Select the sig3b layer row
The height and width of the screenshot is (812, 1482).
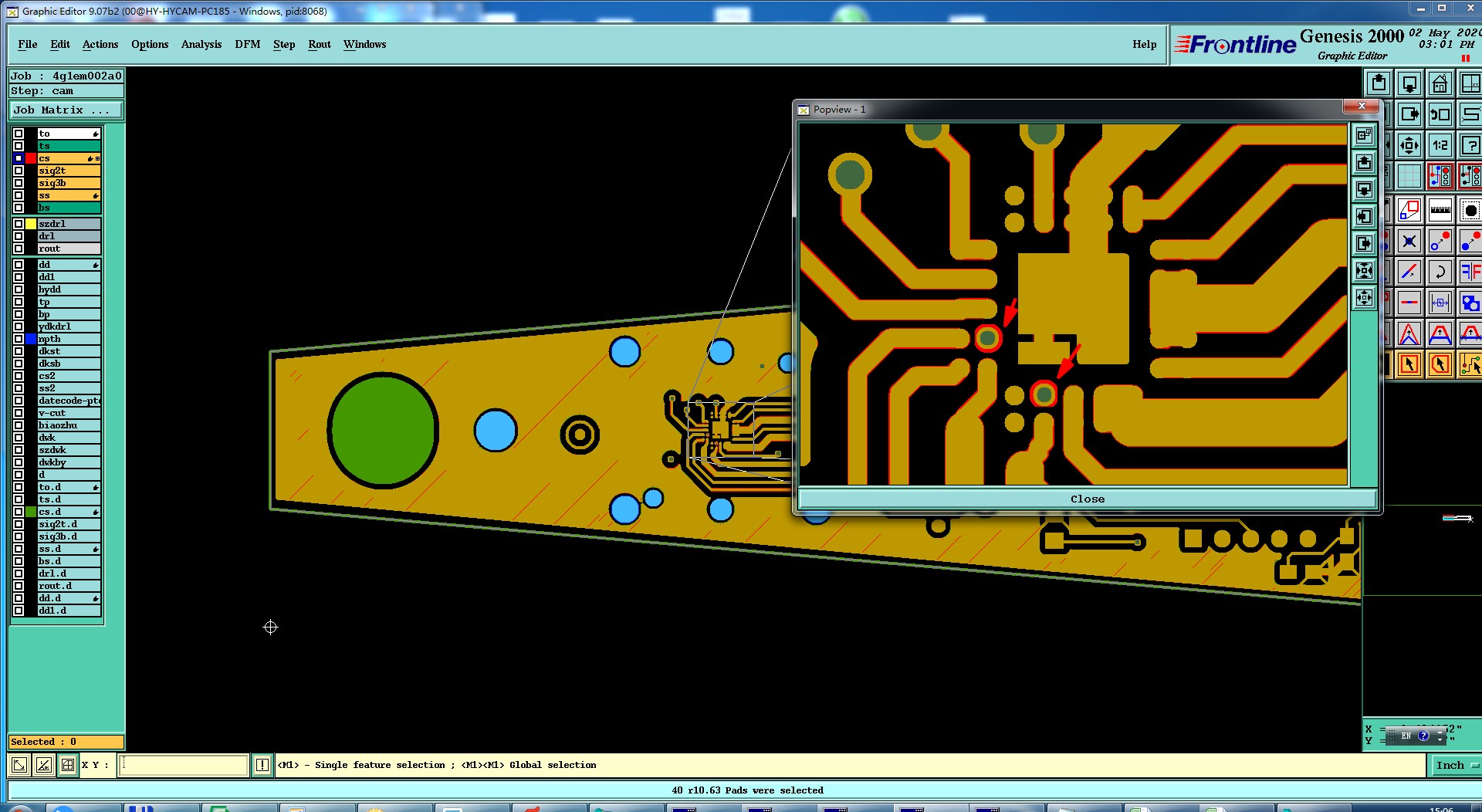pyautogui.click(x=69, y=183)
